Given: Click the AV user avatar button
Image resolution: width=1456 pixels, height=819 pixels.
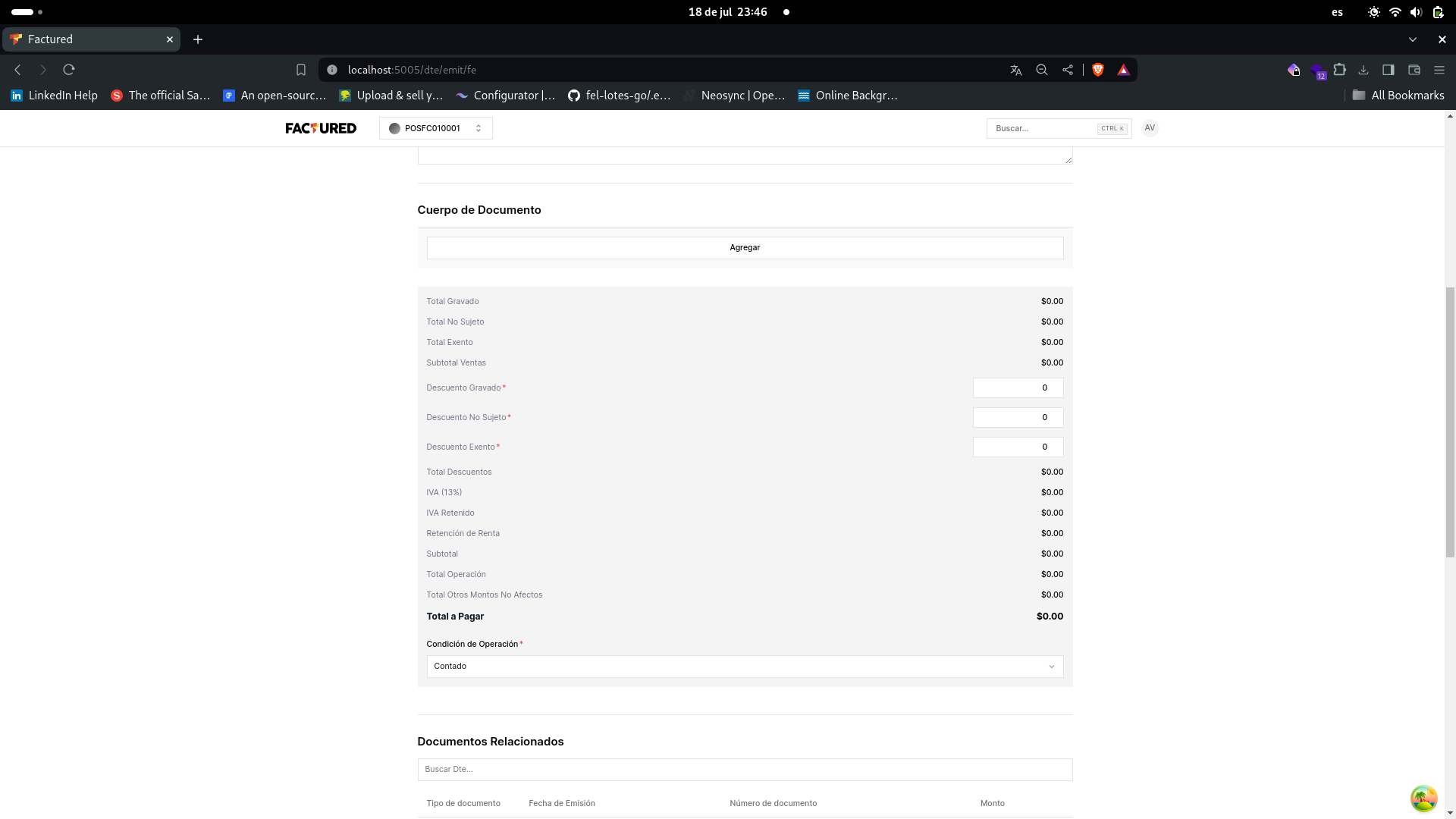Looking at the screenshot, I should click(1150, 128).
